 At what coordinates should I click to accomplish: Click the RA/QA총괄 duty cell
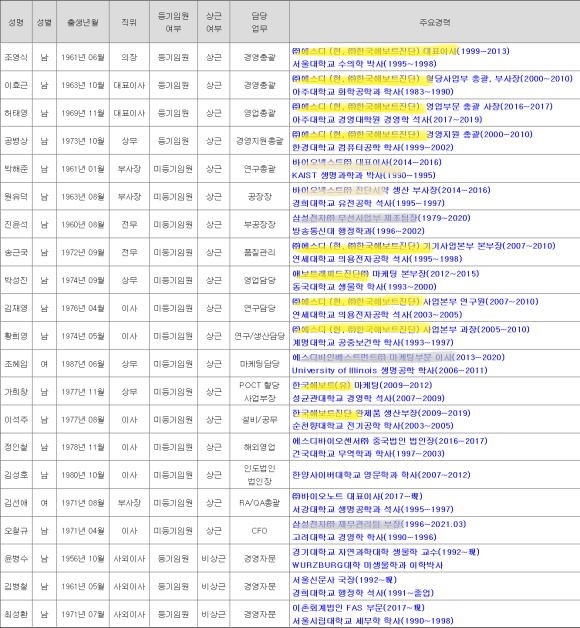[259, 503]
